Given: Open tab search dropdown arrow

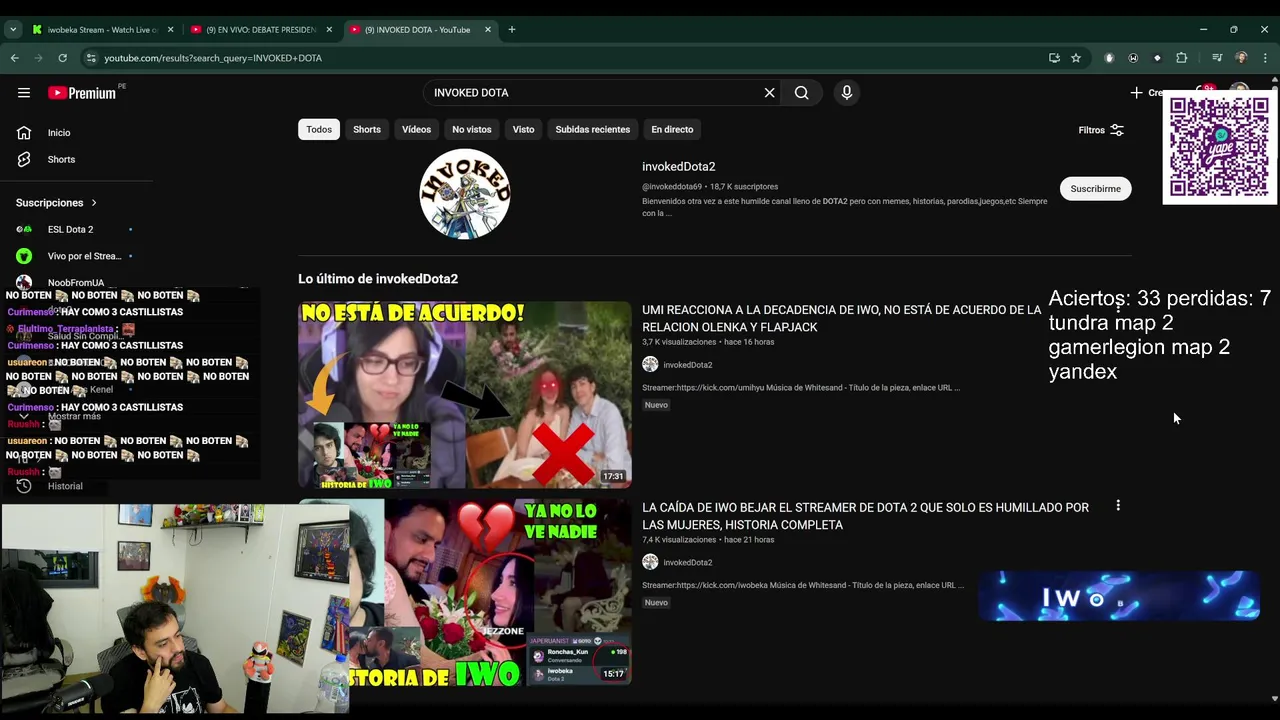Looking at the screenshot, I should tap(13, 30).
